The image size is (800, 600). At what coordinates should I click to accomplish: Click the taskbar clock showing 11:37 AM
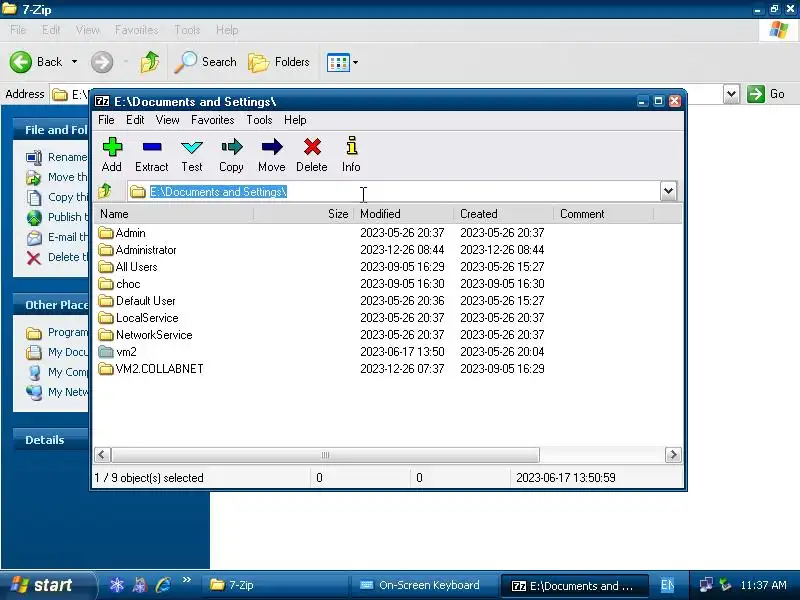(763, 585)
